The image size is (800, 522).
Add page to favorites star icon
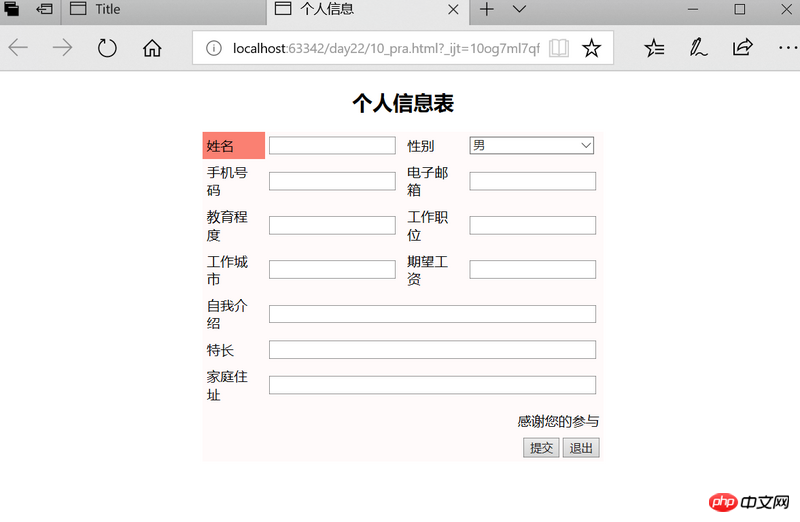click(x=591, y=48)
